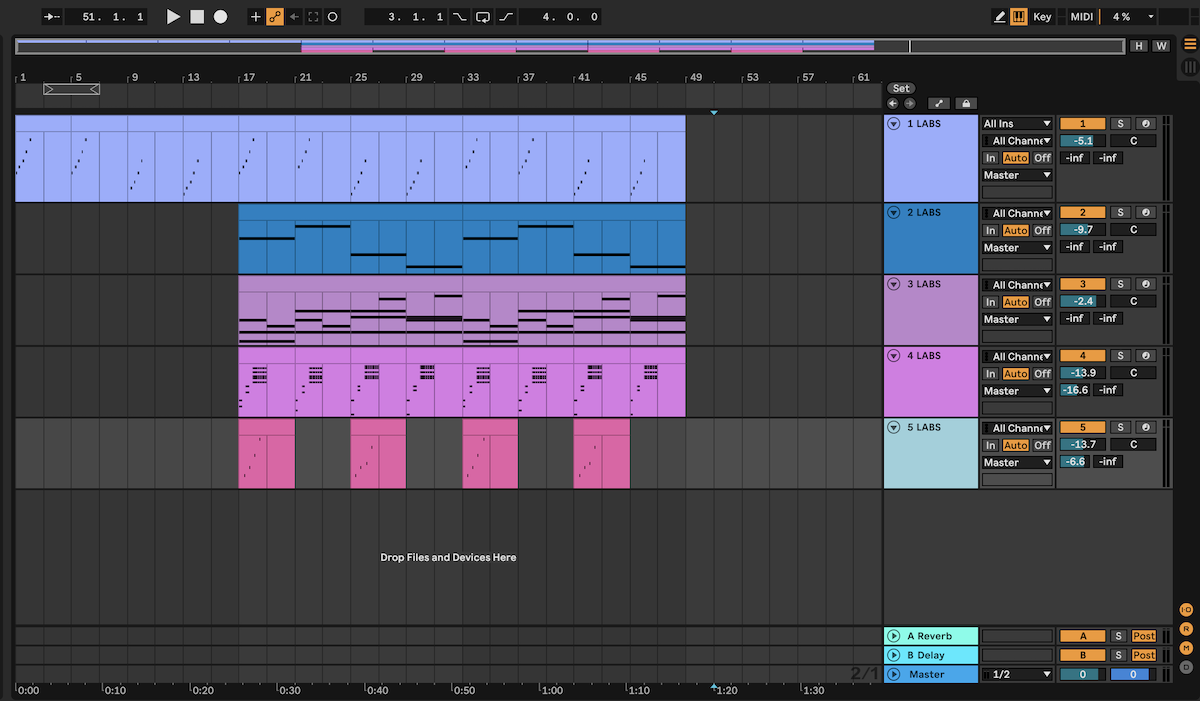The height and width of the screenshot is (701, 1200).
Task: Toggle the Computer MIDI Keyboard icon
Action: coord(1019,17)
